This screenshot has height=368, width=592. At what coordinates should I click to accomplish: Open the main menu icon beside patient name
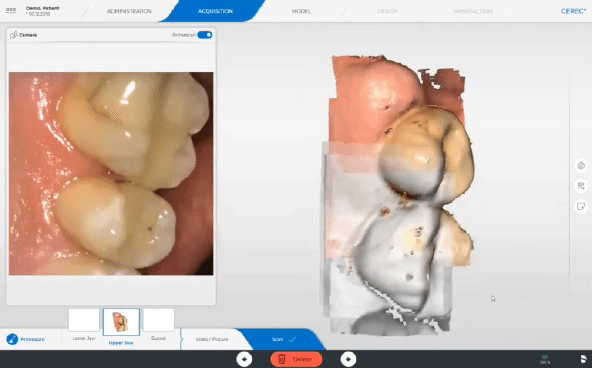[x=11, y=11]
